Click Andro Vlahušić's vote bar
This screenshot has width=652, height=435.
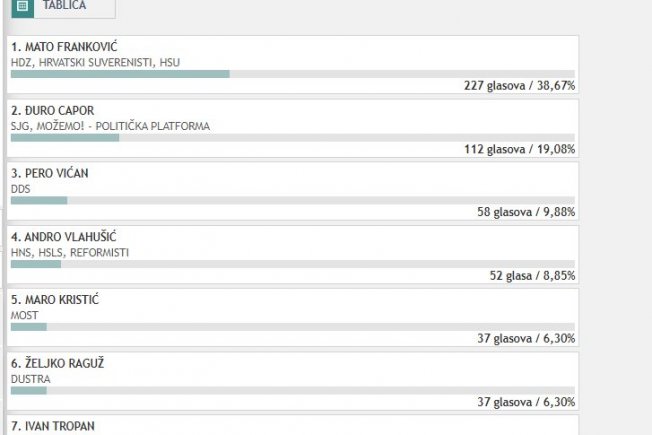293,264
